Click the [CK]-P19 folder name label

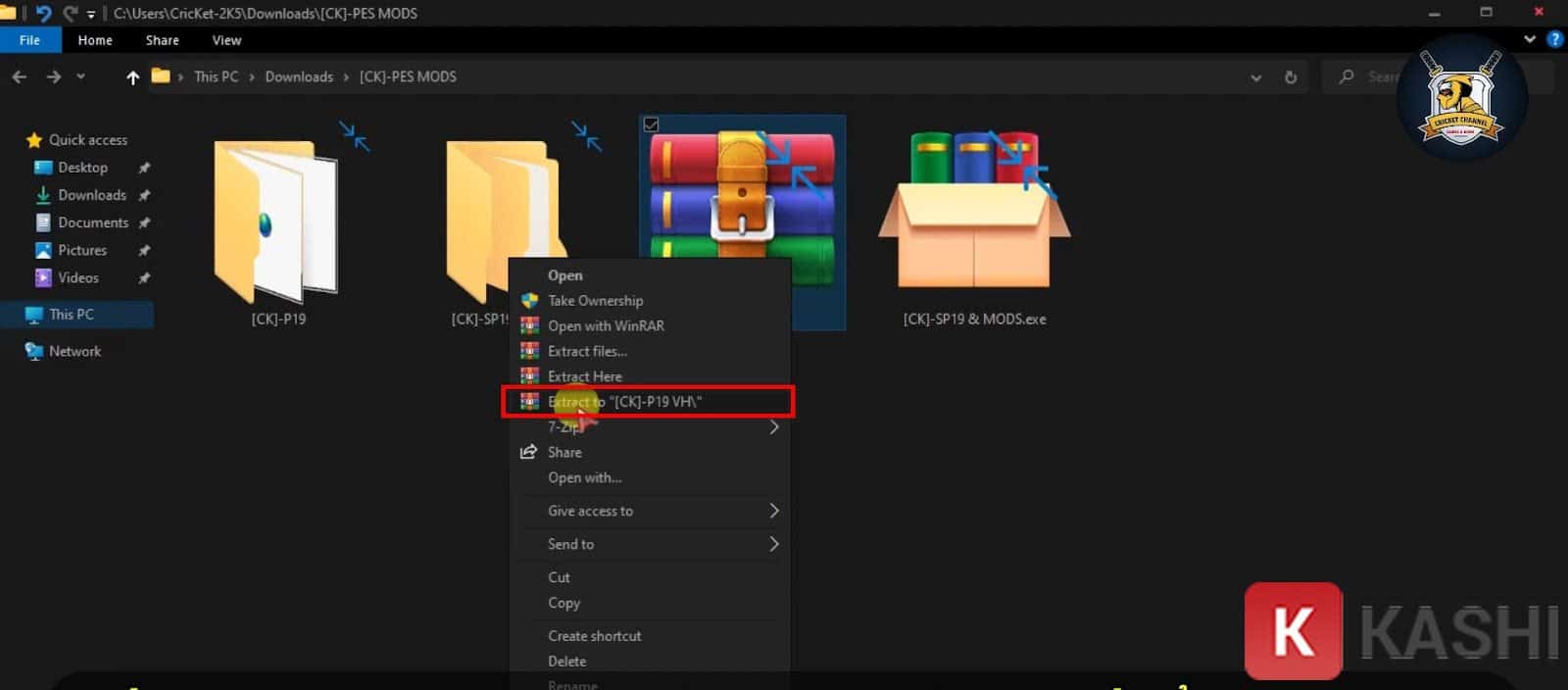tap(278, 319)
